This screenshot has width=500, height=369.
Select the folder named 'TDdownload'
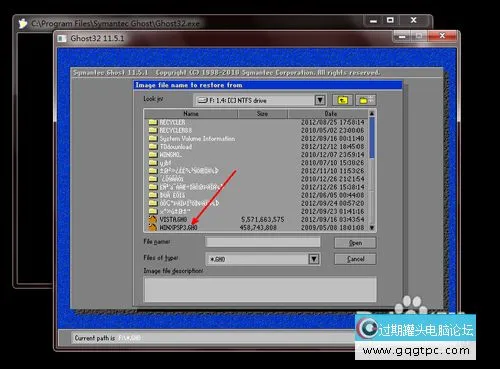tap(176, 146)
